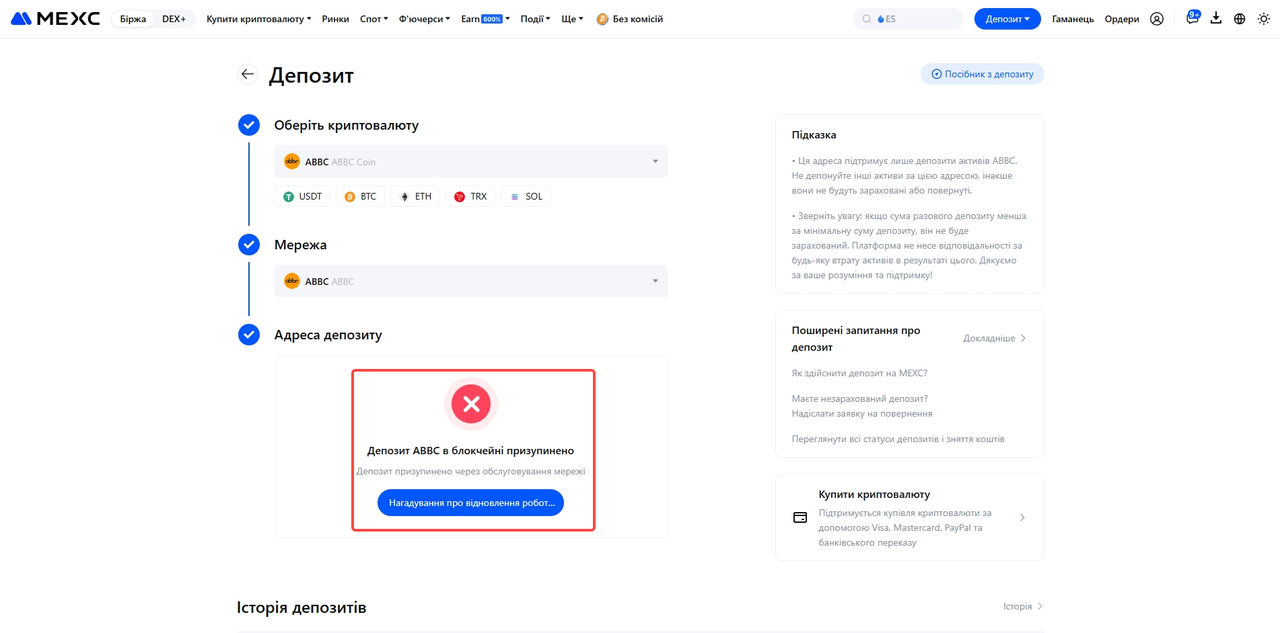Screen dimensions: 1280x633
Task: Go back with the arrow beside Депозит
Action: tap(247, 74)
